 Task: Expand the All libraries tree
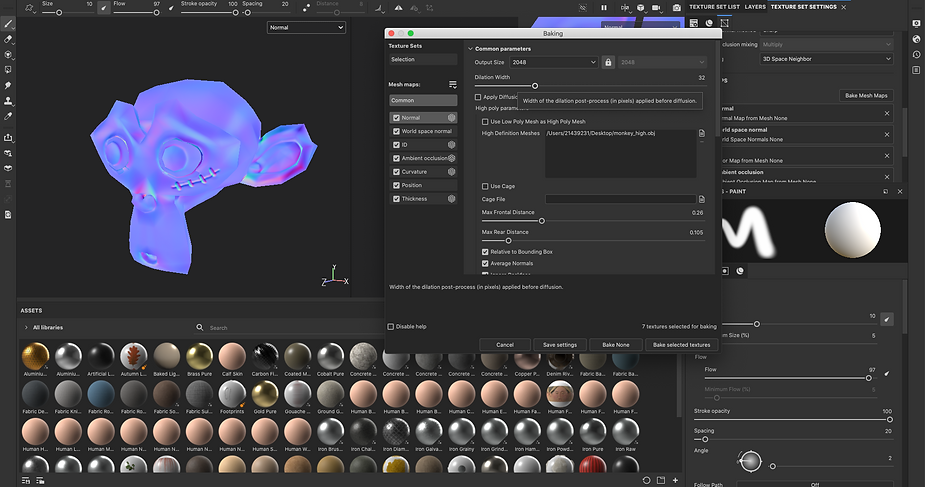click(26, 327)
